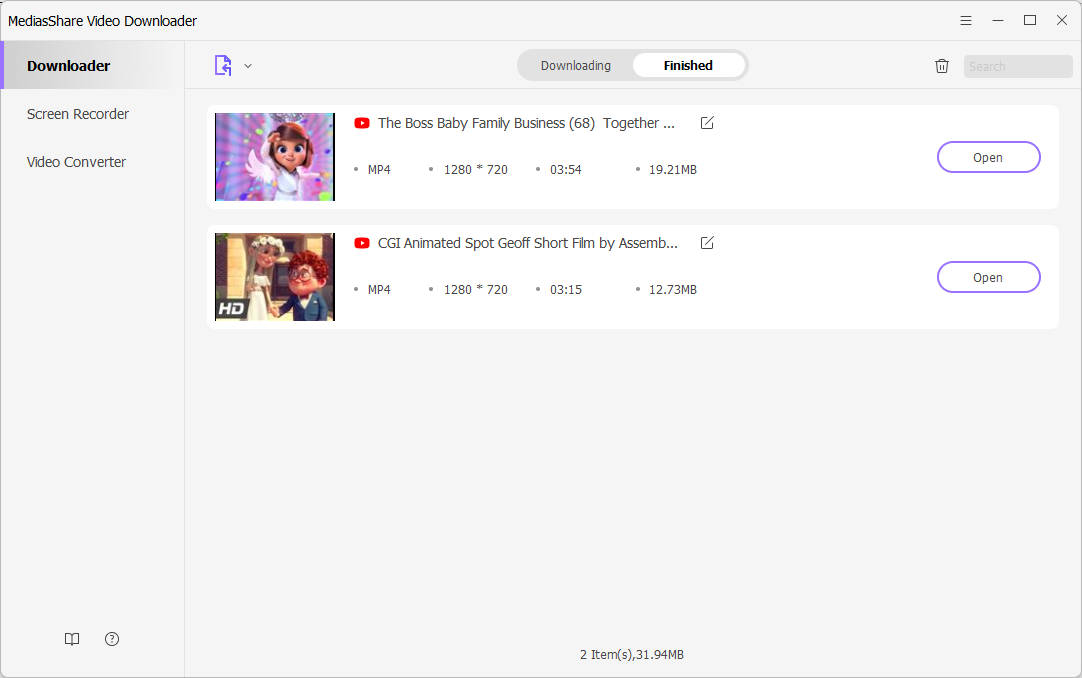
Task: Click the trash delete icon
Action: [x=941, y=66]
